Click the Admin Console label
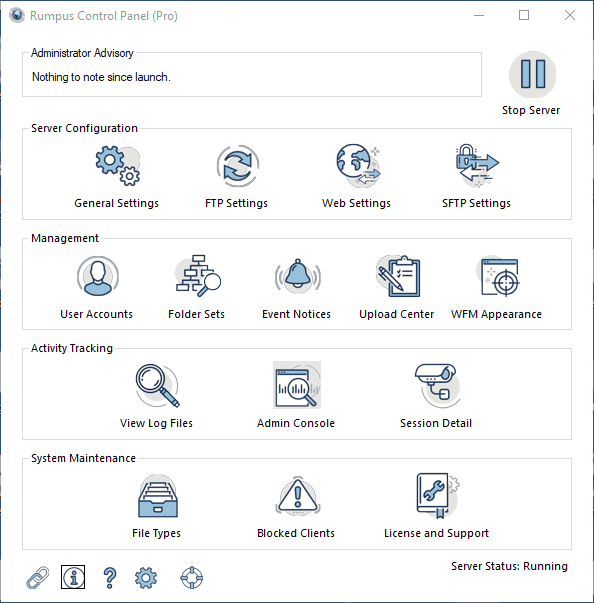 click(x=296, y=423)
